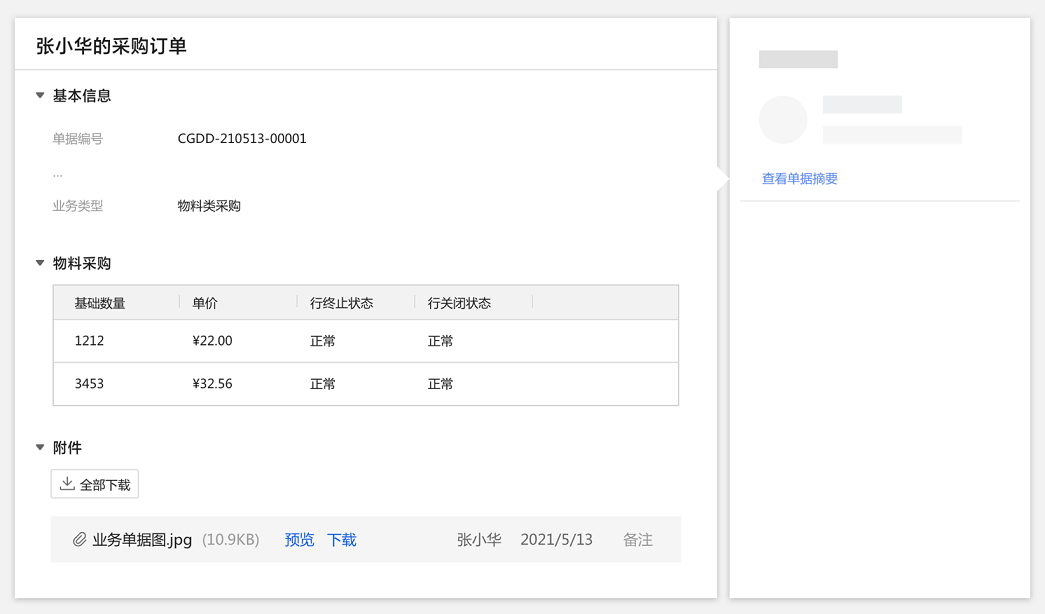
Task: Collapse the 附件 section triangle
Action: [40, 448]
